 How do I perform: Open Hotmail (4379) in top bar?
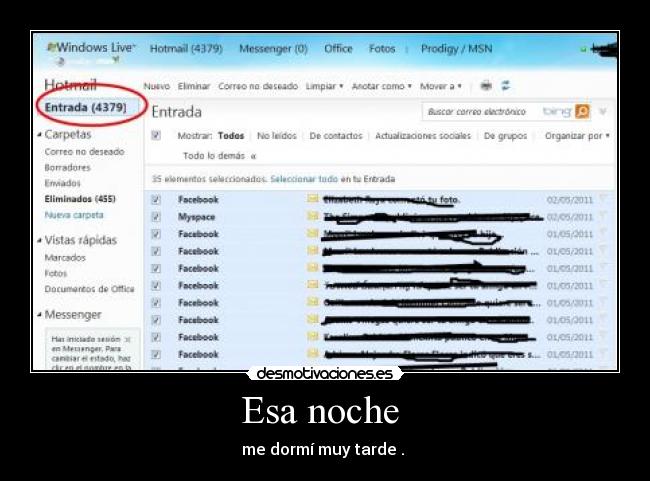pyautogui.click(x=186, y=49)
